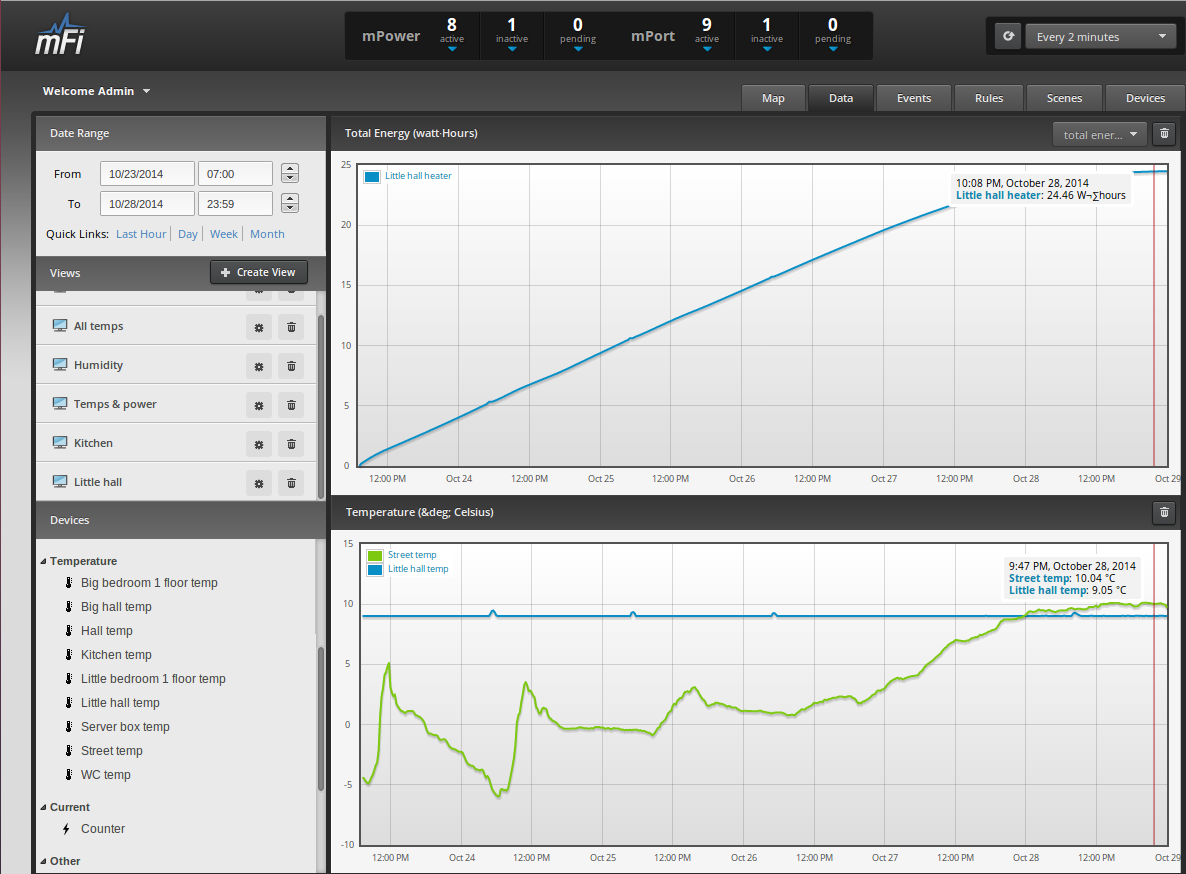The height and width of the screenshot is (874, 1186).
Task: Click the To time stepper arrows
Action: (x=290, y=203)
